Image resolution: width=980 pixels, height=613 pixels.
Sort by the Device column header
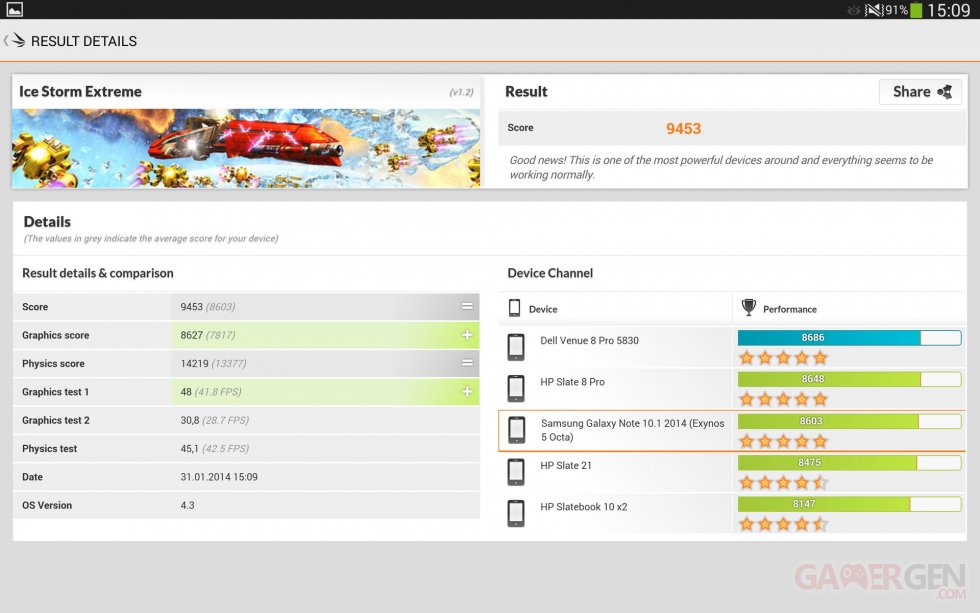click(x=543, y=309)
